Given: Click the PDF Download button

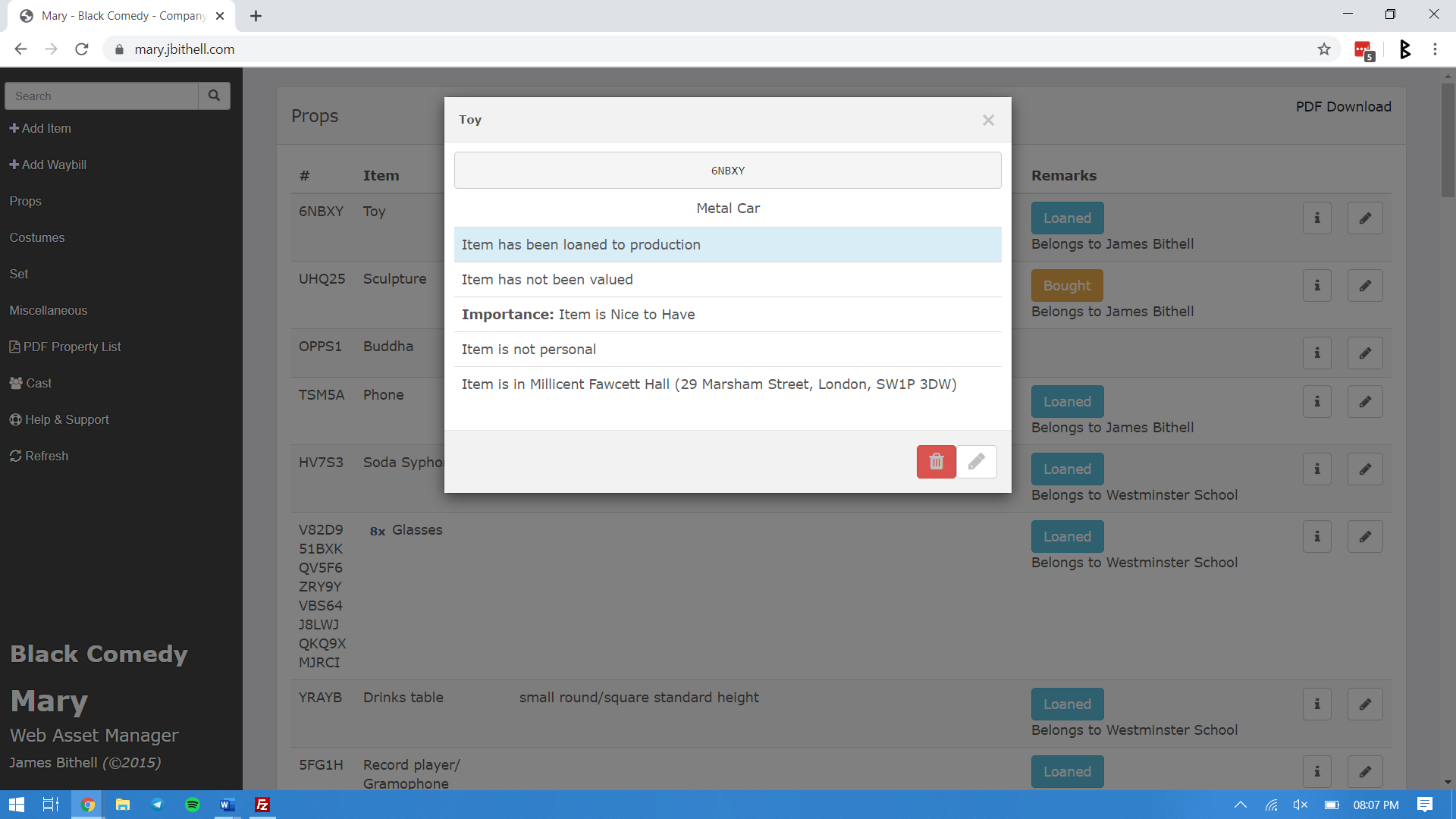Looking at the screenshot, I should pyautogui.click(x=1344, y=106).
